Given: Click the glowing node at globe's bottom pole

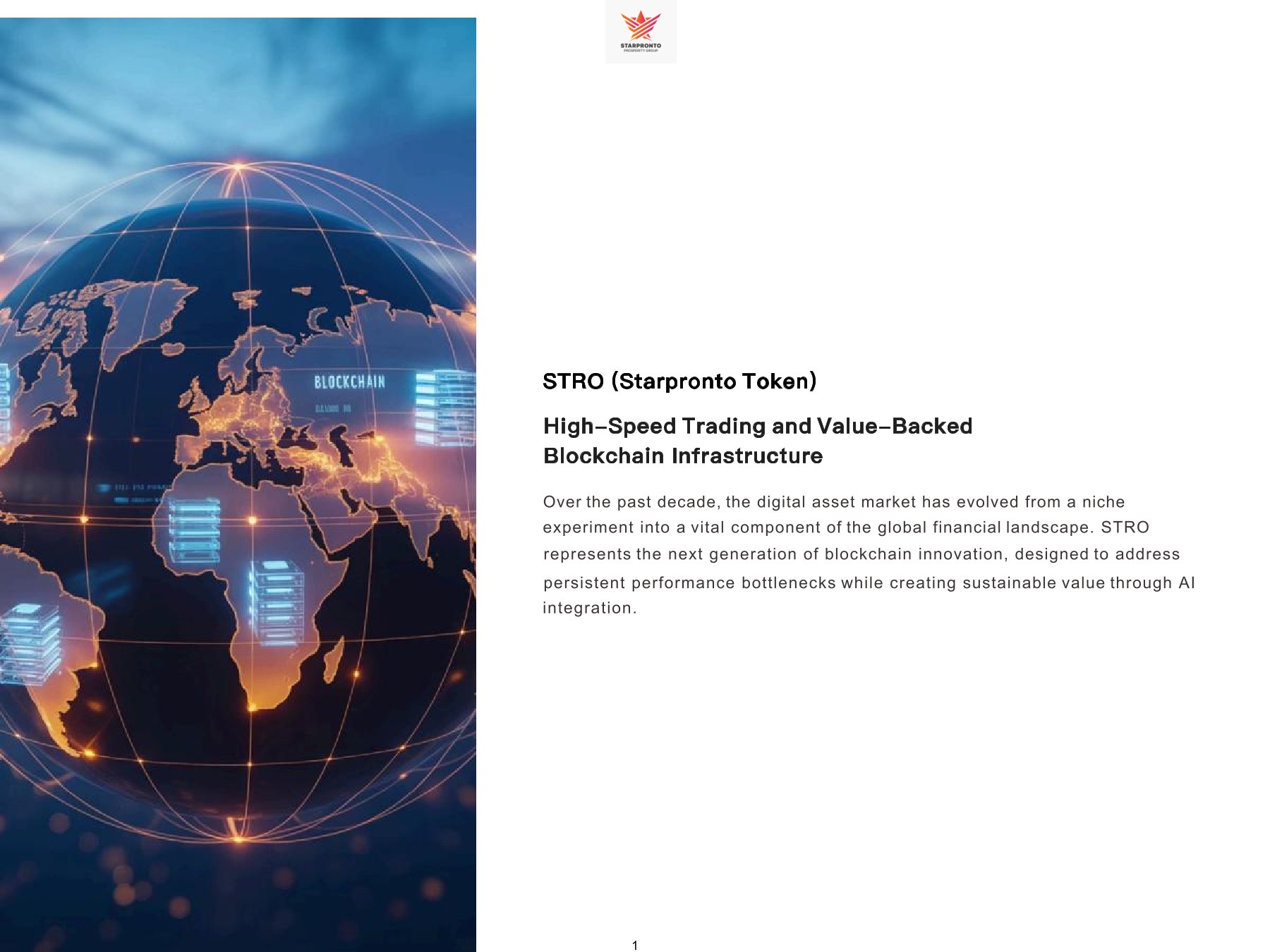Looking at the screenshot, I should pos(238,838).
